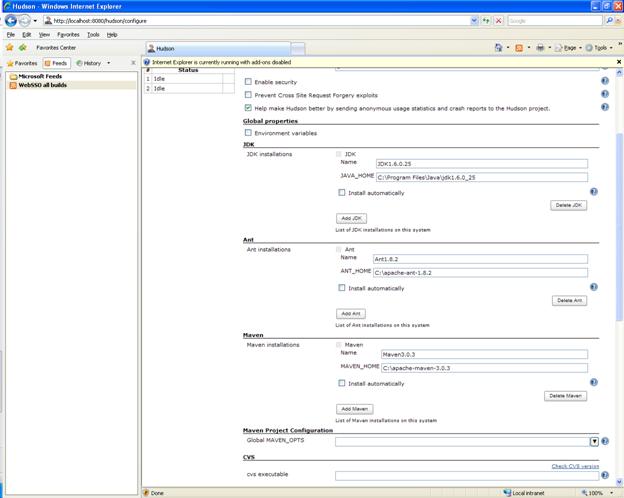Click the Check CVS version link
Image resolution: width=624 pixels, height=498 pixels.
(x=575, y=466)
